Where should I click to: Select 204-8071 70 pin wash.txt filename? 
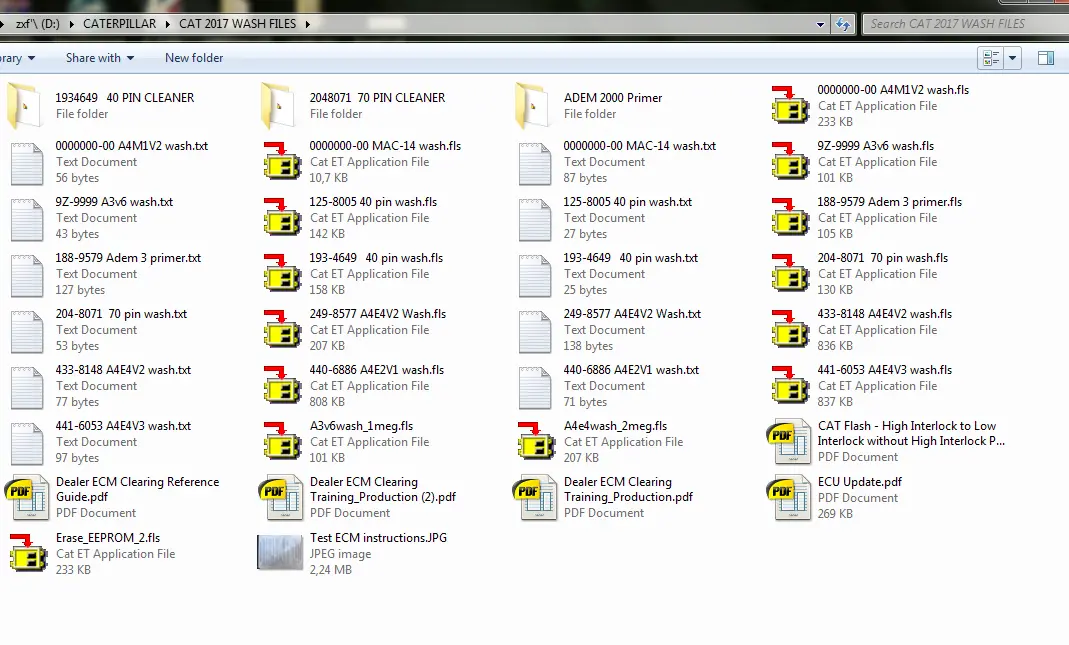coord(121,314)
